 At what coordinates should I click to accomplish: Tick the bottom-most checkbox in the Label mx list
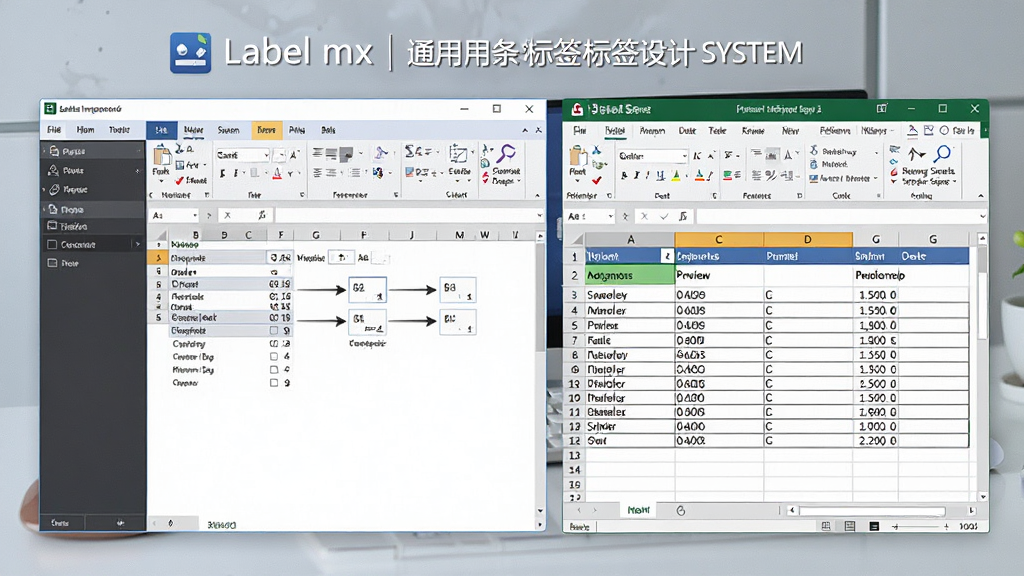[x=274, y=383]
